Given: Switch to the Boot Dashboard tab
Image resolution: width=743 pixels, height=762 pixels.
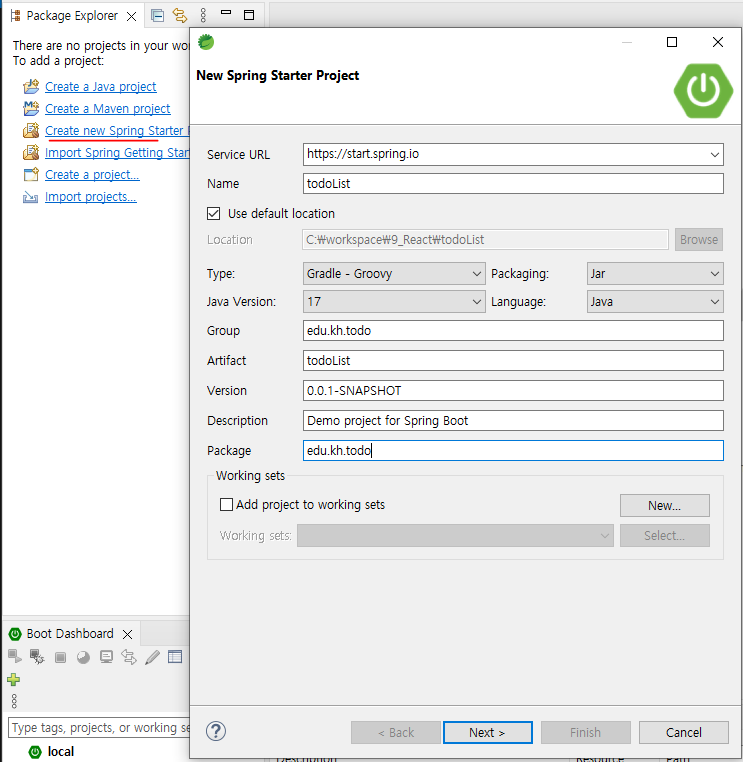Looking at the screenshot, I should (70, 634).
